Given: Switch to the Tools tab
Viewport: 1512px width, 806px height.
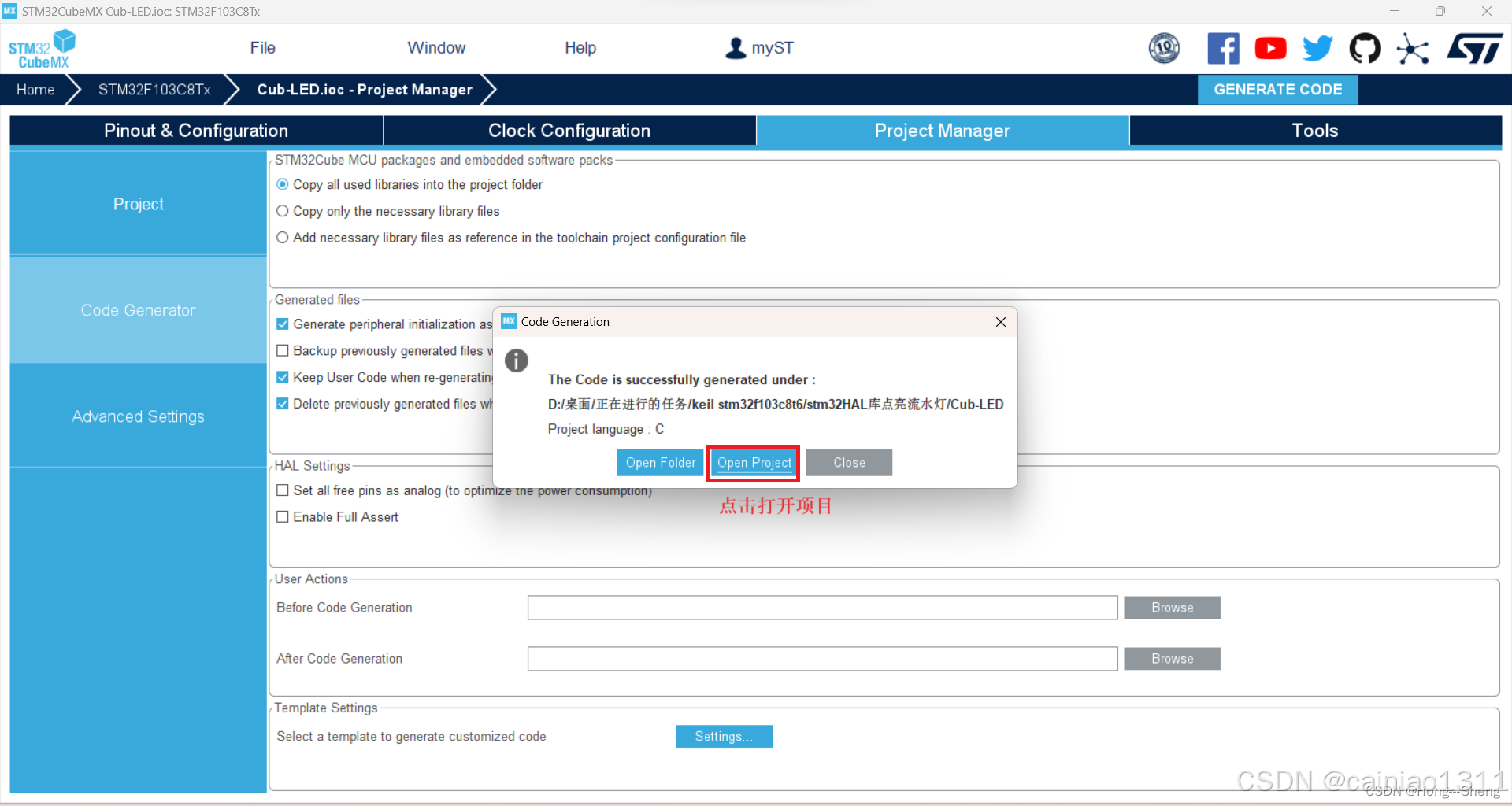Looking at the screenshot, I should [1315, 131].
